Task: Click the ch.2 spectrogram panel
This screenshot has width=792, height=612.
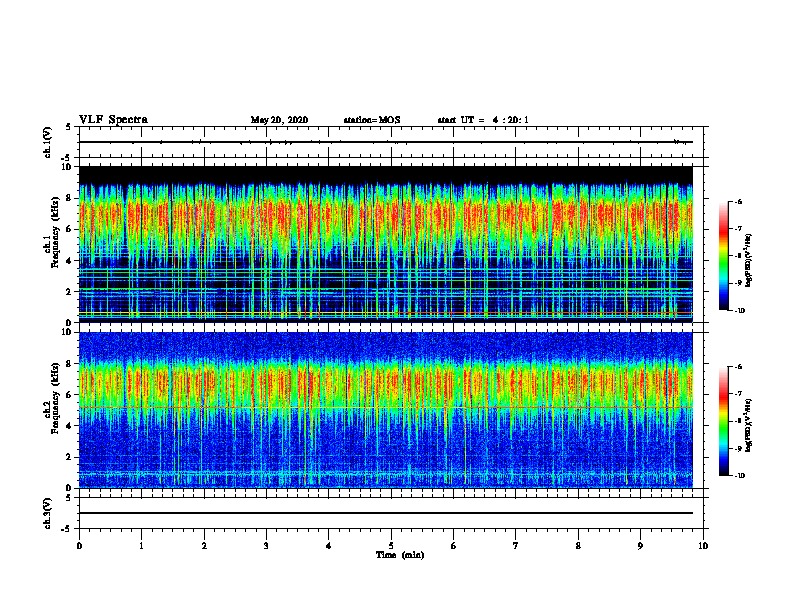Action: (385, 410)
